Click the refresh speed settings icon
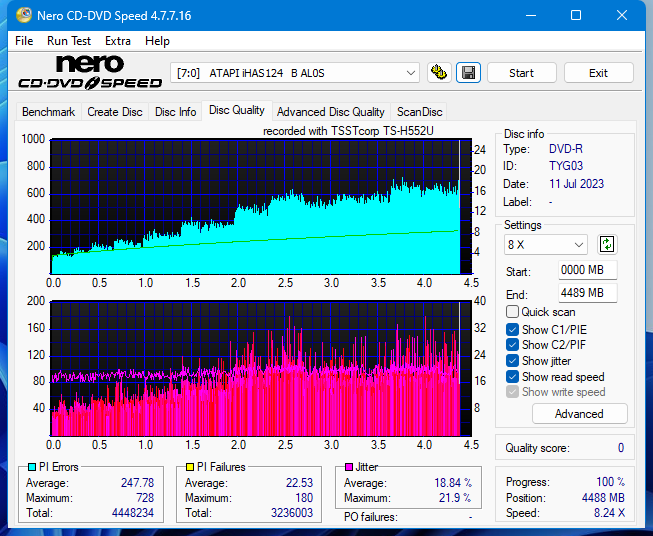The height and width of the screenshot is (536, 653). pos(607,244)
